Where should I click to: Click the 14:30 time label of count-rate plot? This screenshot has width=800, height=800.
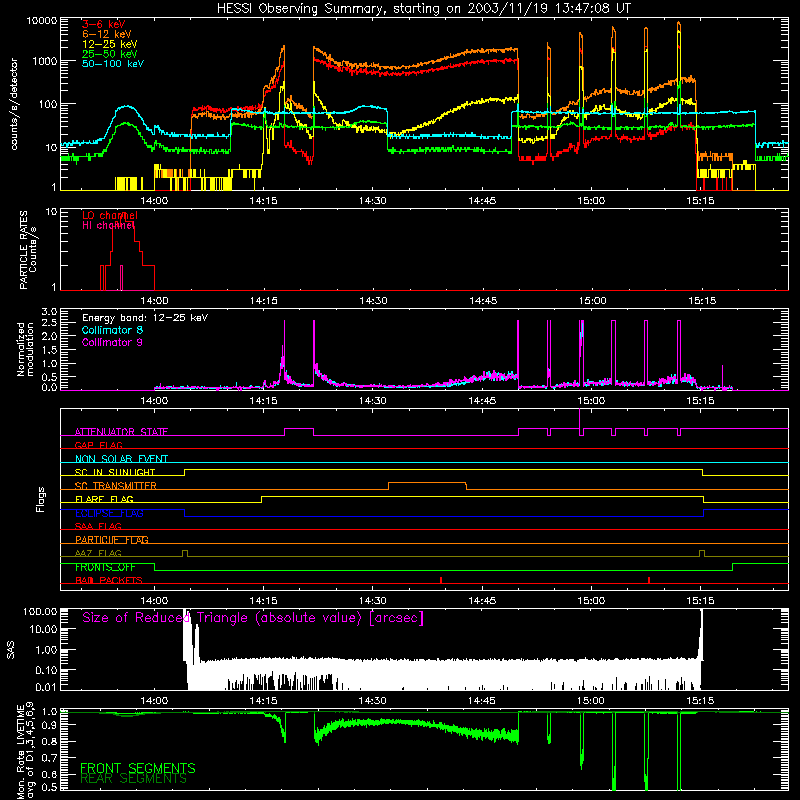coord(372,201)
